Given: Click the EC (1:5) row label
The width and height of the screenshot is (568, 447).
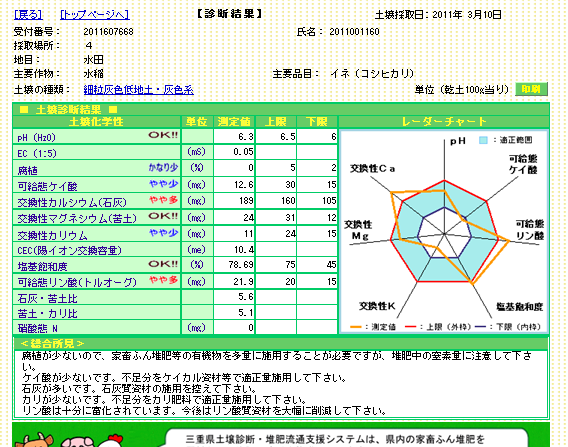Looking at the screenshot, I should coord(37,154).
